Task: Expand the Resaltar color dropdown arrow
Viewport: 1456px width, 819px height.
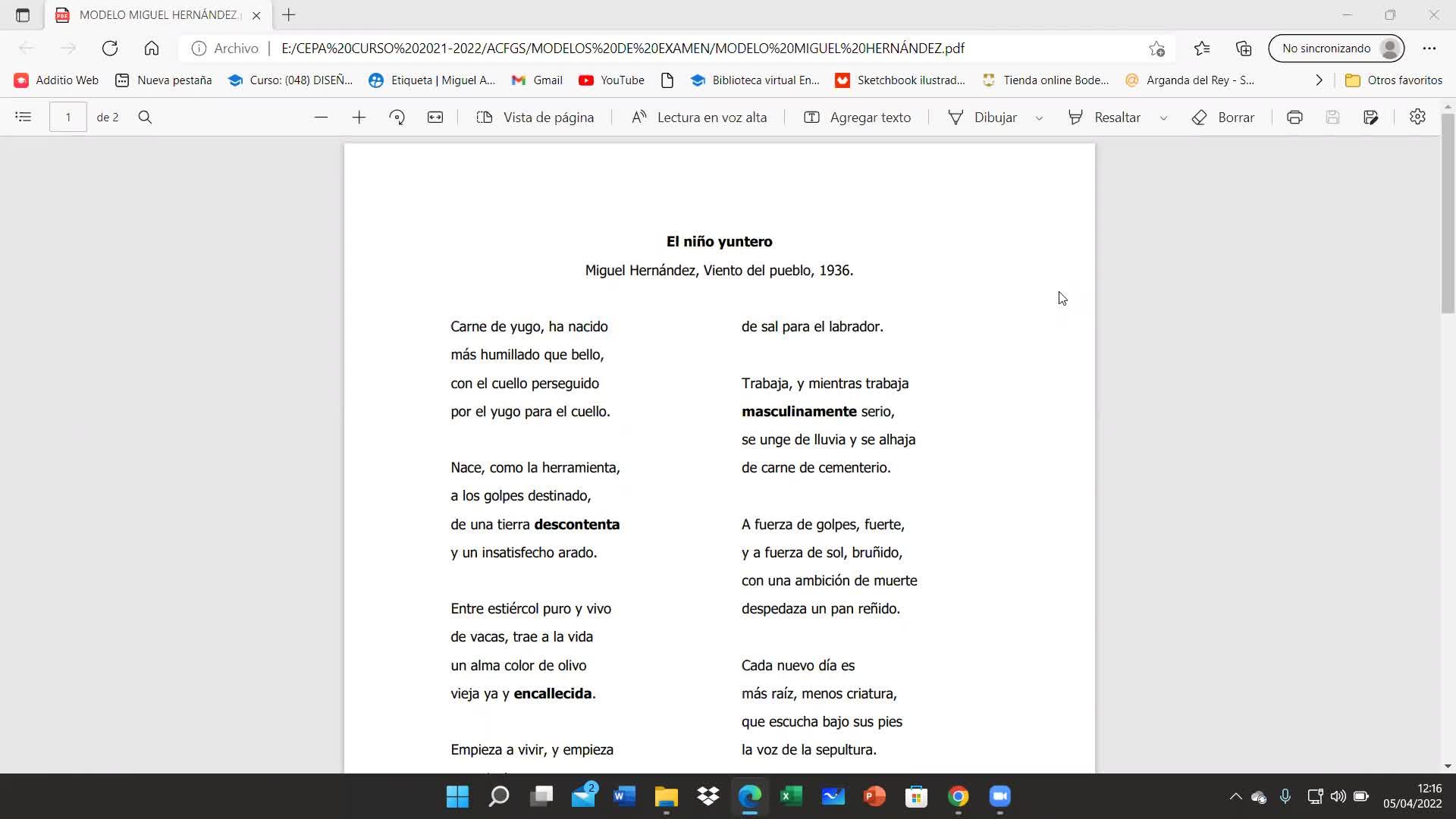Action: [x=1163, y=118]
